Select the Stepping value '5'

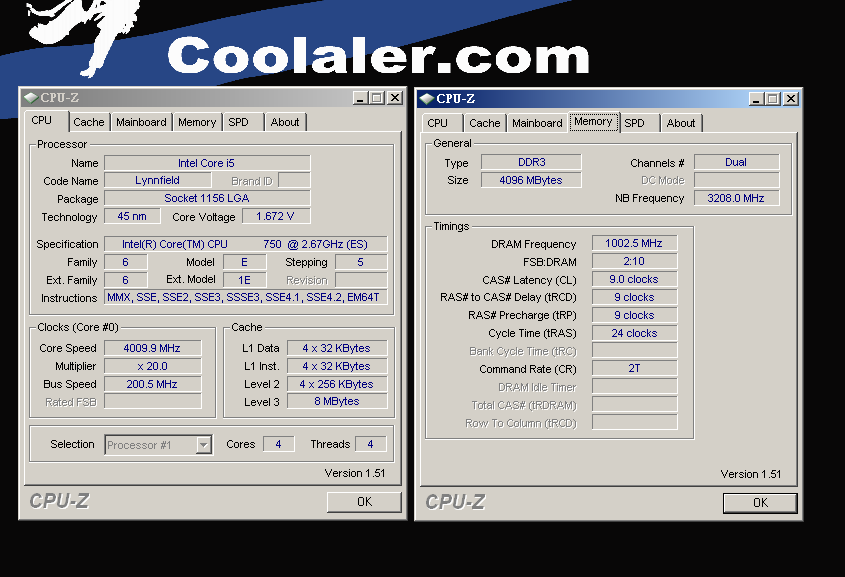click(361, 262)
